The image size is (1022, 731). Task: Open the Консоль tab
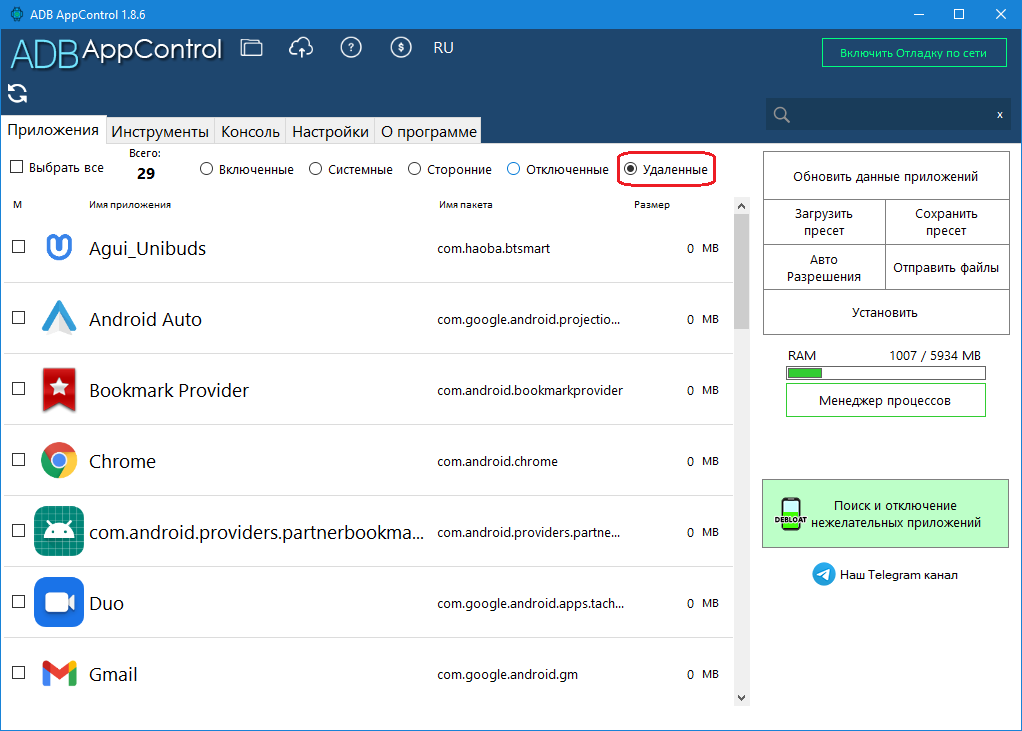(250, 131)
